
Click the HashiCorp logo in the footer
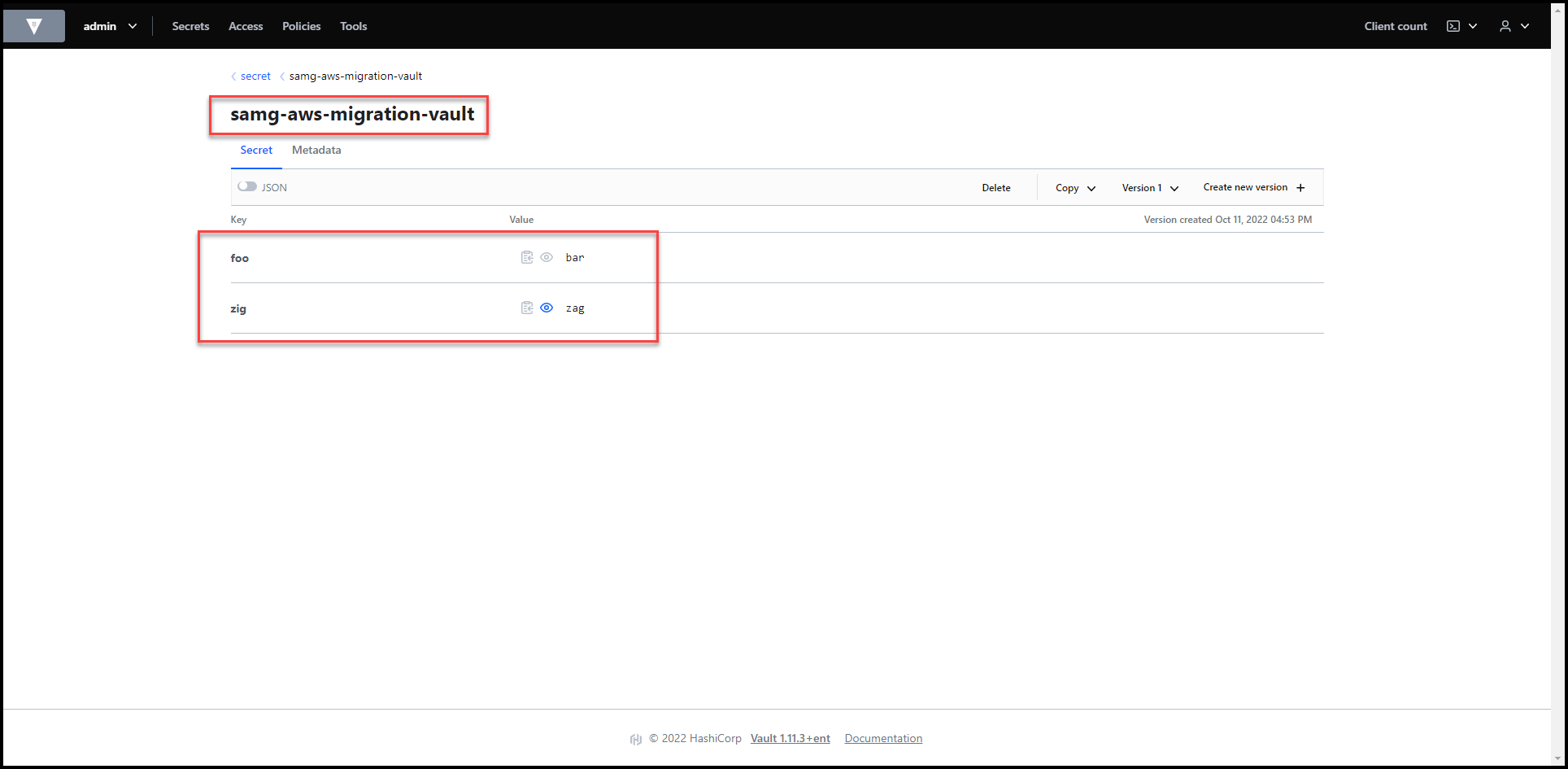(x=635, y=738)
